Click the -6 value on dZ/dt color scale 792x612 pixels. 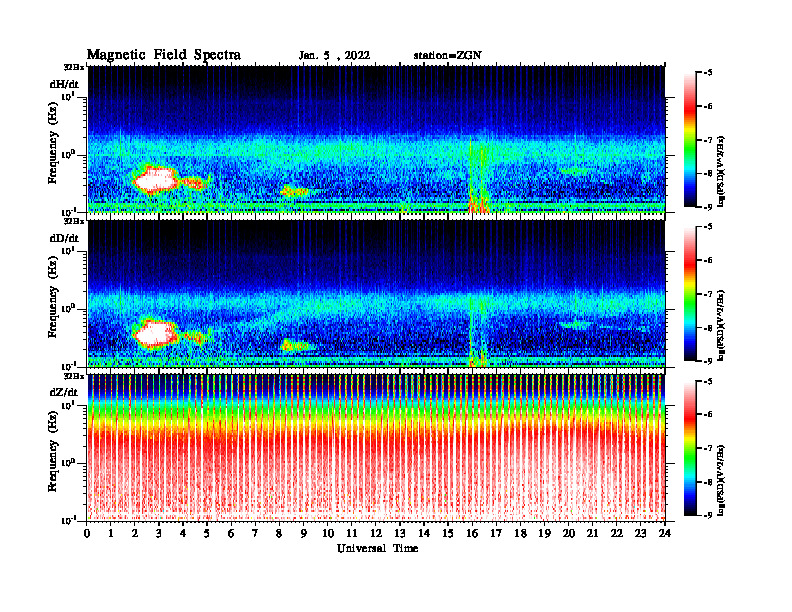[x=708, y=415]
